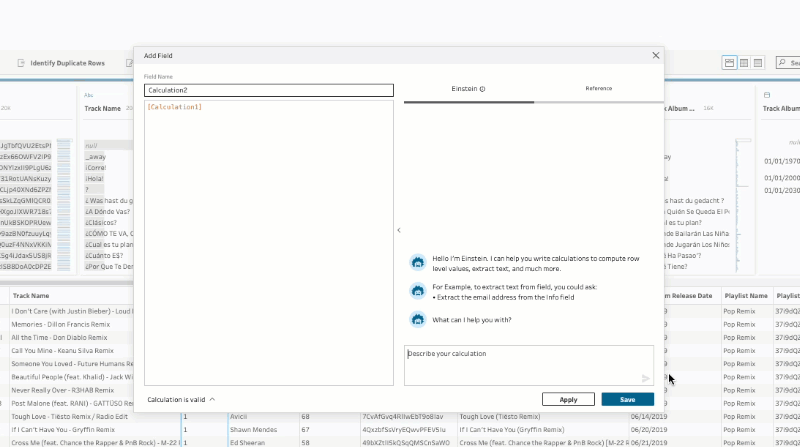Collapse the Einstein side panel arrow
800x447 pixels.
pos(398,230)
